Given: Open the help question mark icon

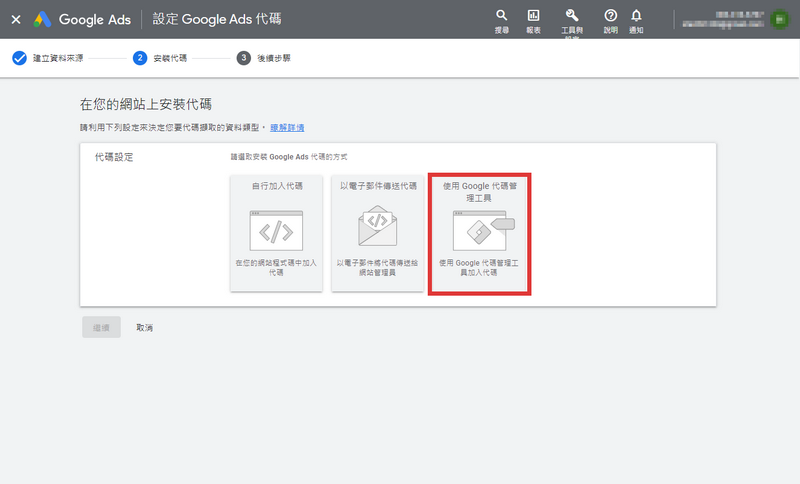Looking at the screenshot, I should [x=610, y=16].
